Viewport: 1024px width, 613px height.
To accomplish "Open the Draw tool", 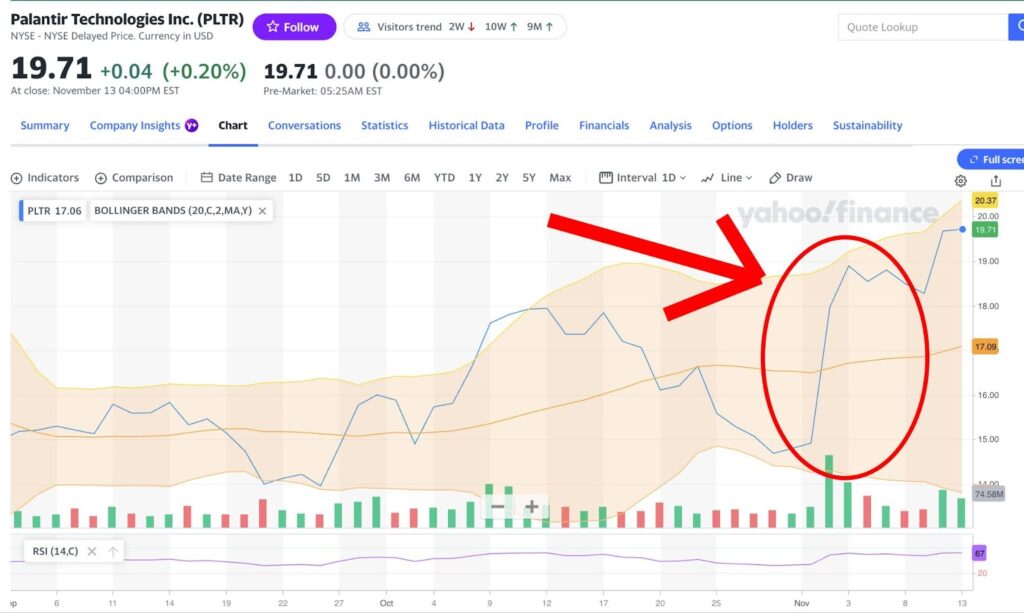I will pyautogui.click(x=790, y=178).
